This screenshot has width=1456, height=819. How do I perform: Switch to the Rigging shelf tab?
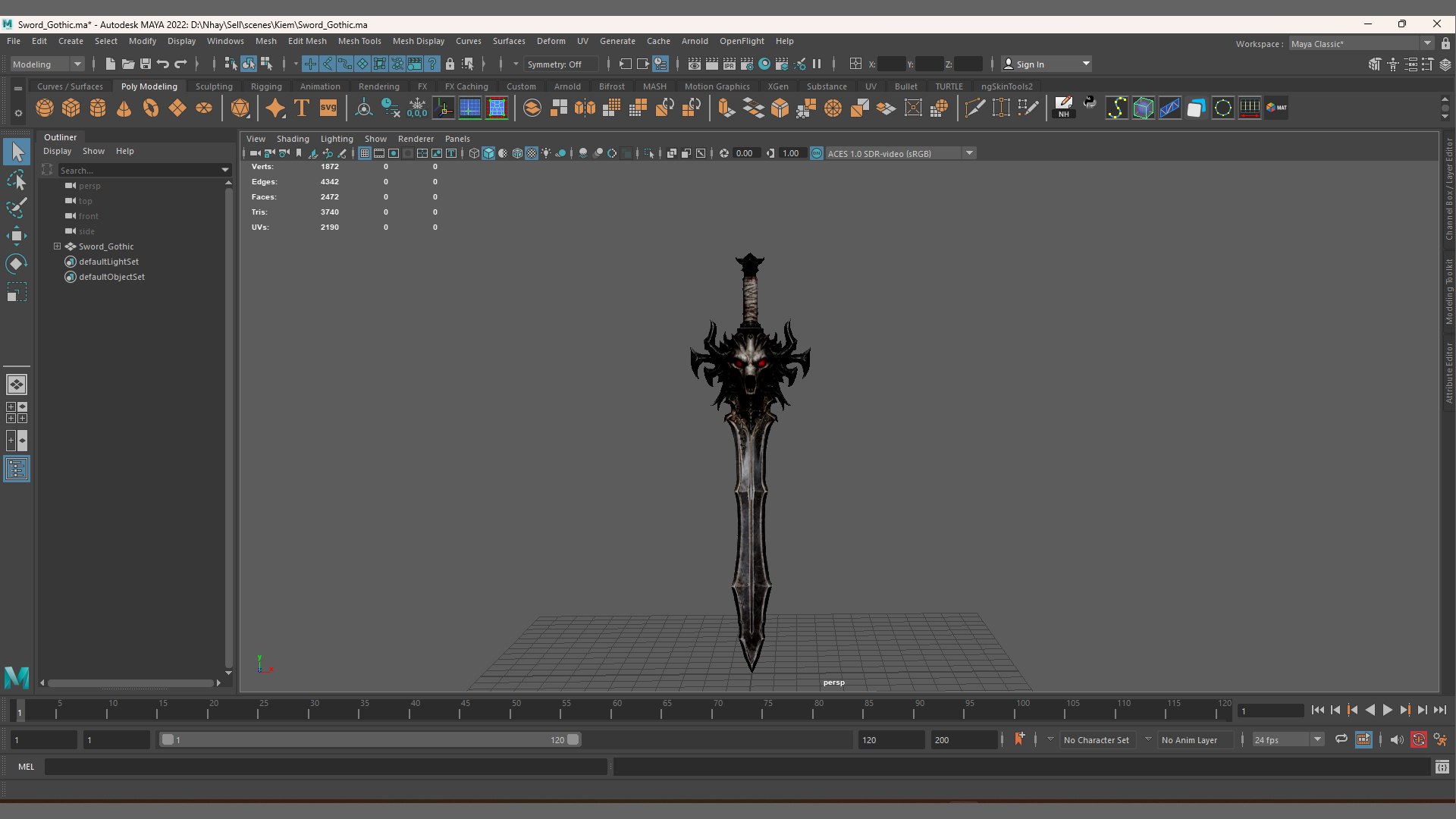click(266, 86)
